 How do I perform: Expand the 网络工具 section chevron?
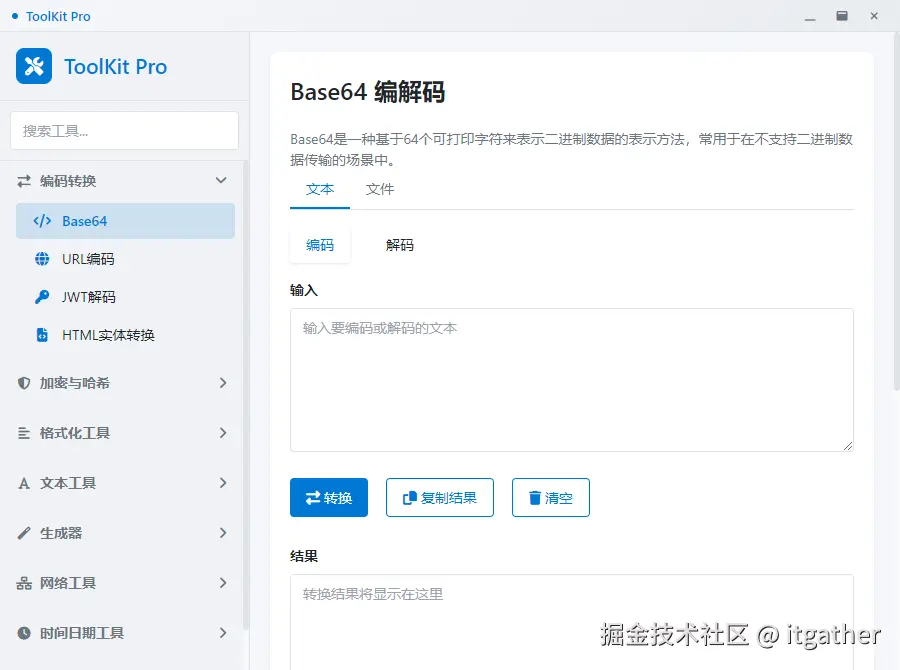[223, 583]
